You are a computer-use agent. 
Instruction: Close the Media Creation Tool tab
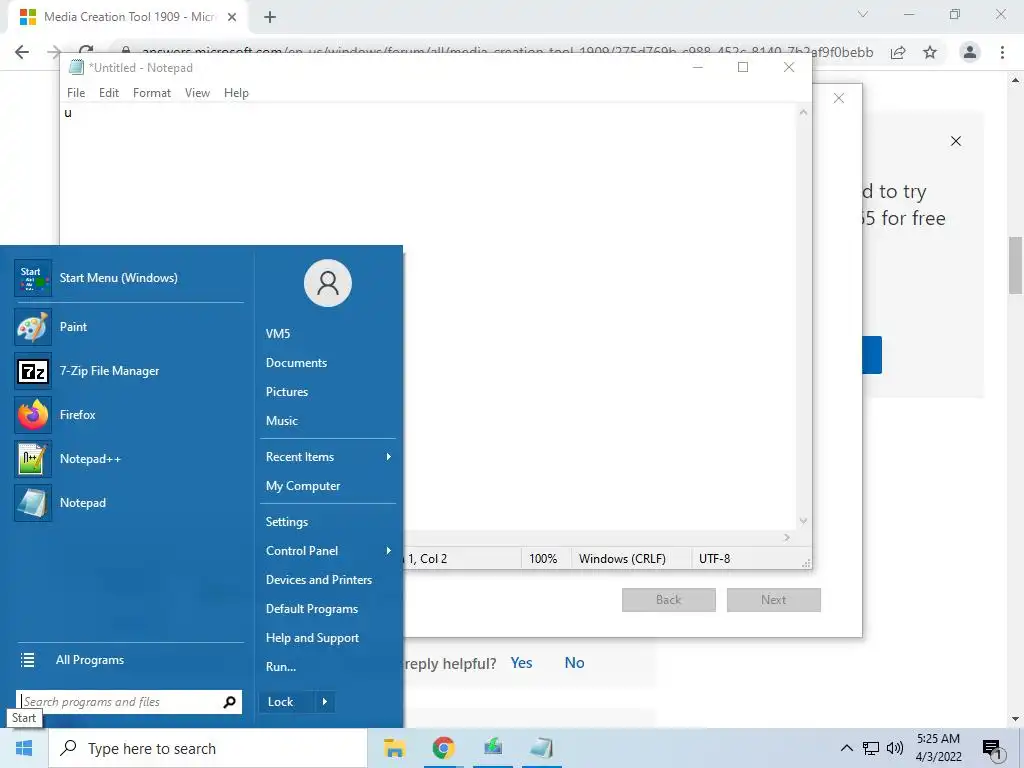[x=232, y=17]
